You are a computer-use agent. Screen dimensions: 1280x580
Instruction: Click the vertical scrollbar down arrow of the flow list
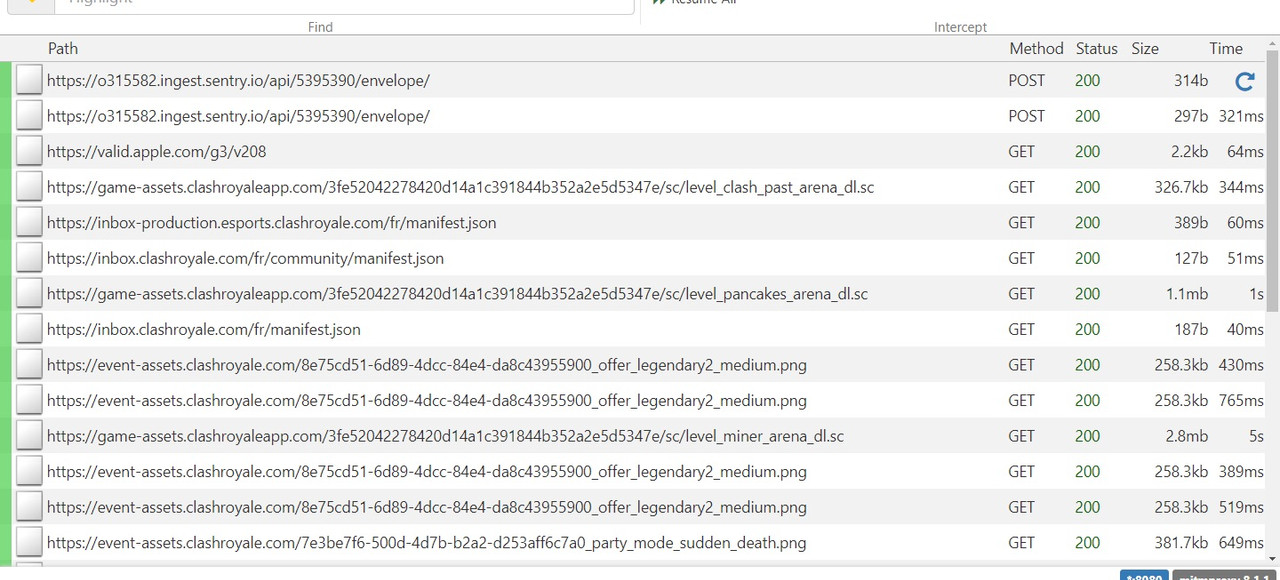coord(1273,557)
